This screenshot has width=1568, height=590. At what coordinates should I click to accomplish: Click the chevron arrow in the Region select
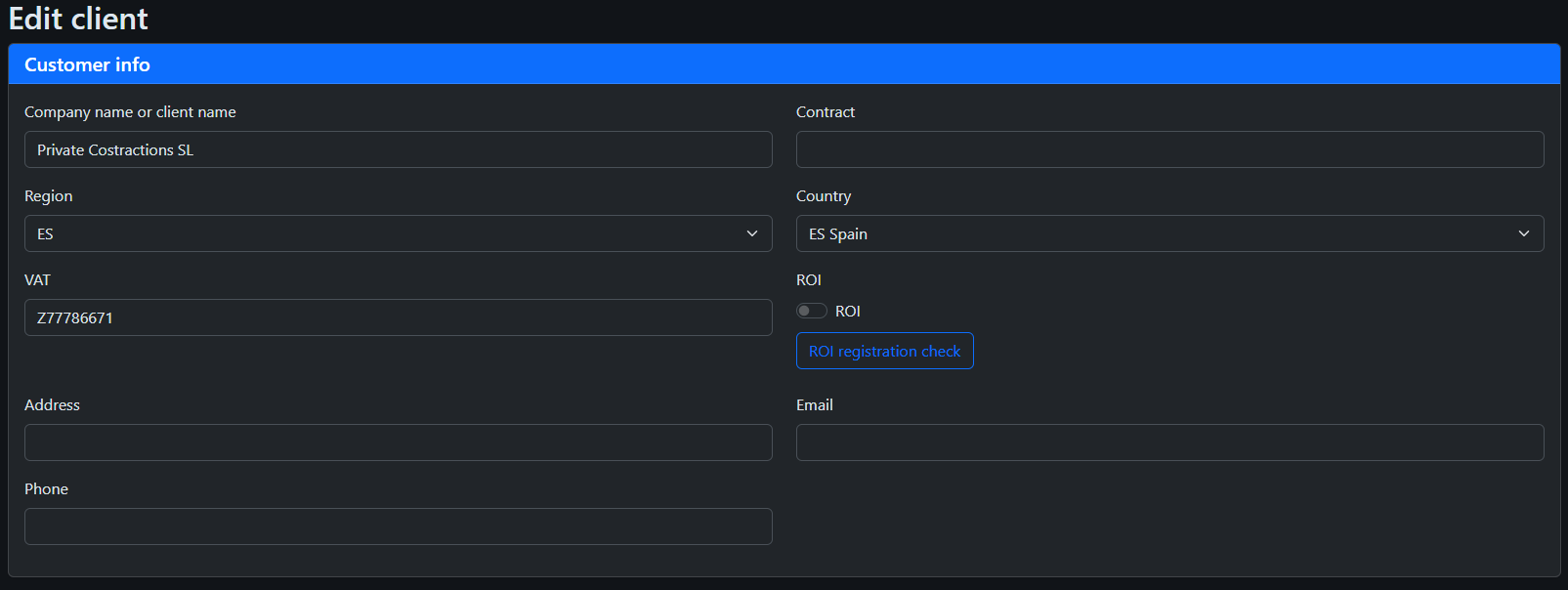tap(752, 233)
